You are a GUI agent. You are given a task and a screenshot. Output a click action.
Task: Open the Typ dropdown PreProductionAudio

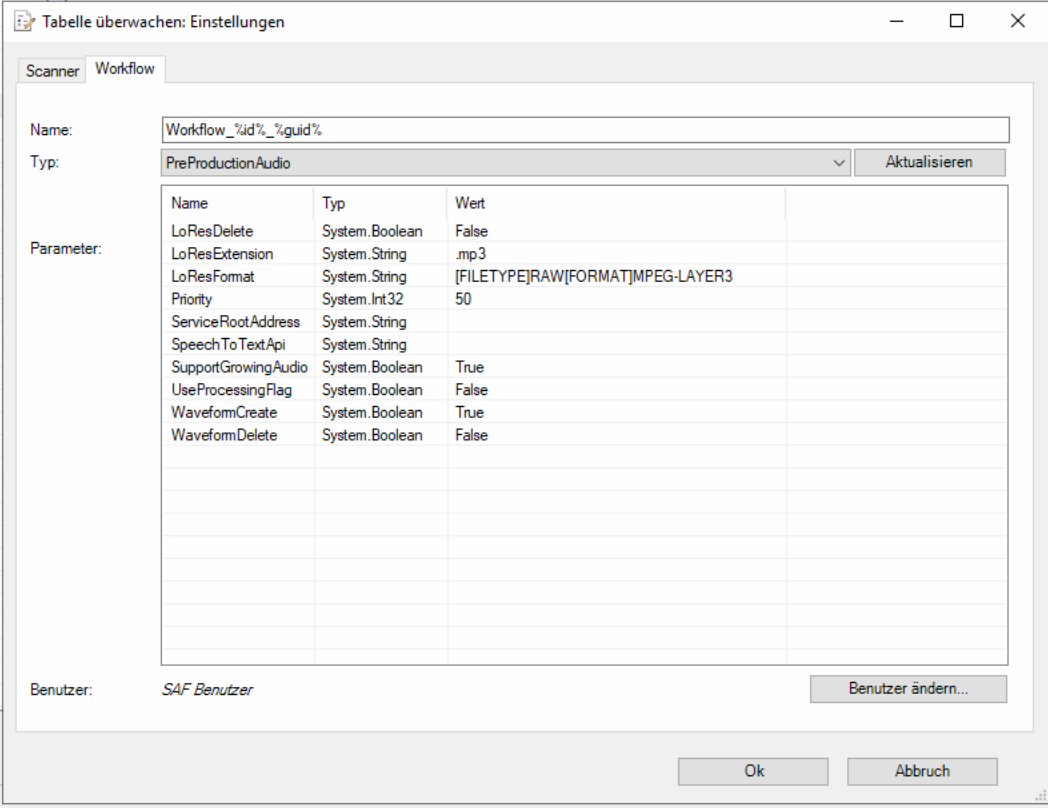tap(505, 162)
